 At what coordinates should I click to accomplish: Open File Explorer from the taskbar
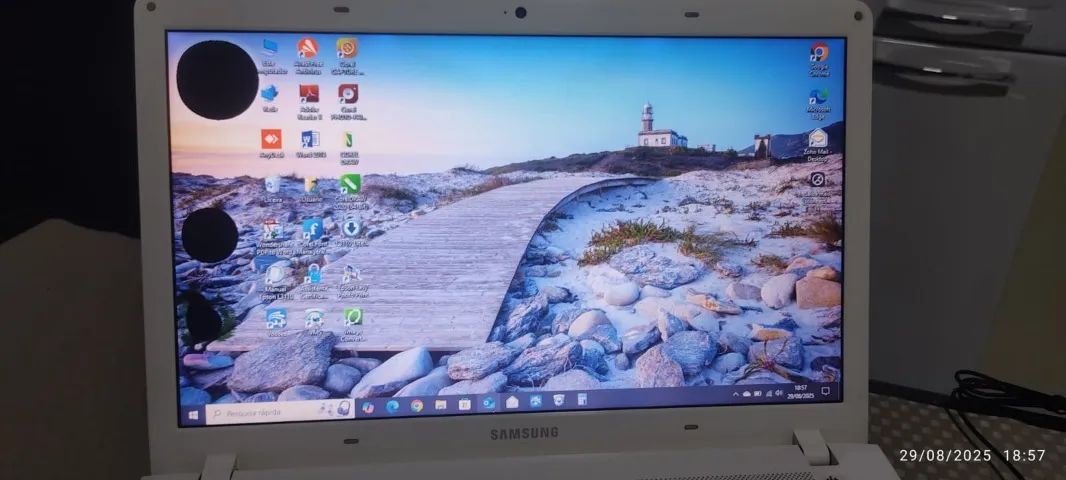pyautogui.click(x=441, y=405)
